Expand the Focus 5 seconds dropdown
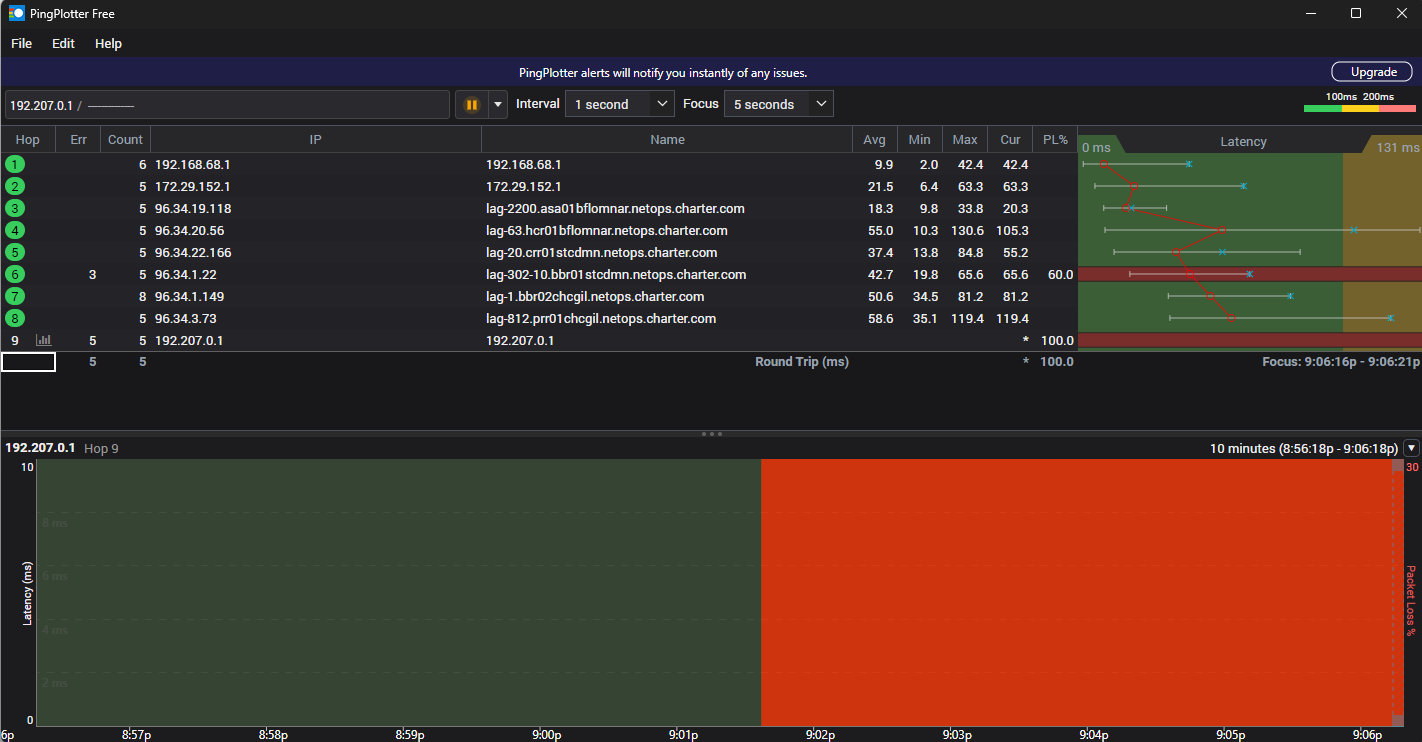 pos(779,104)
